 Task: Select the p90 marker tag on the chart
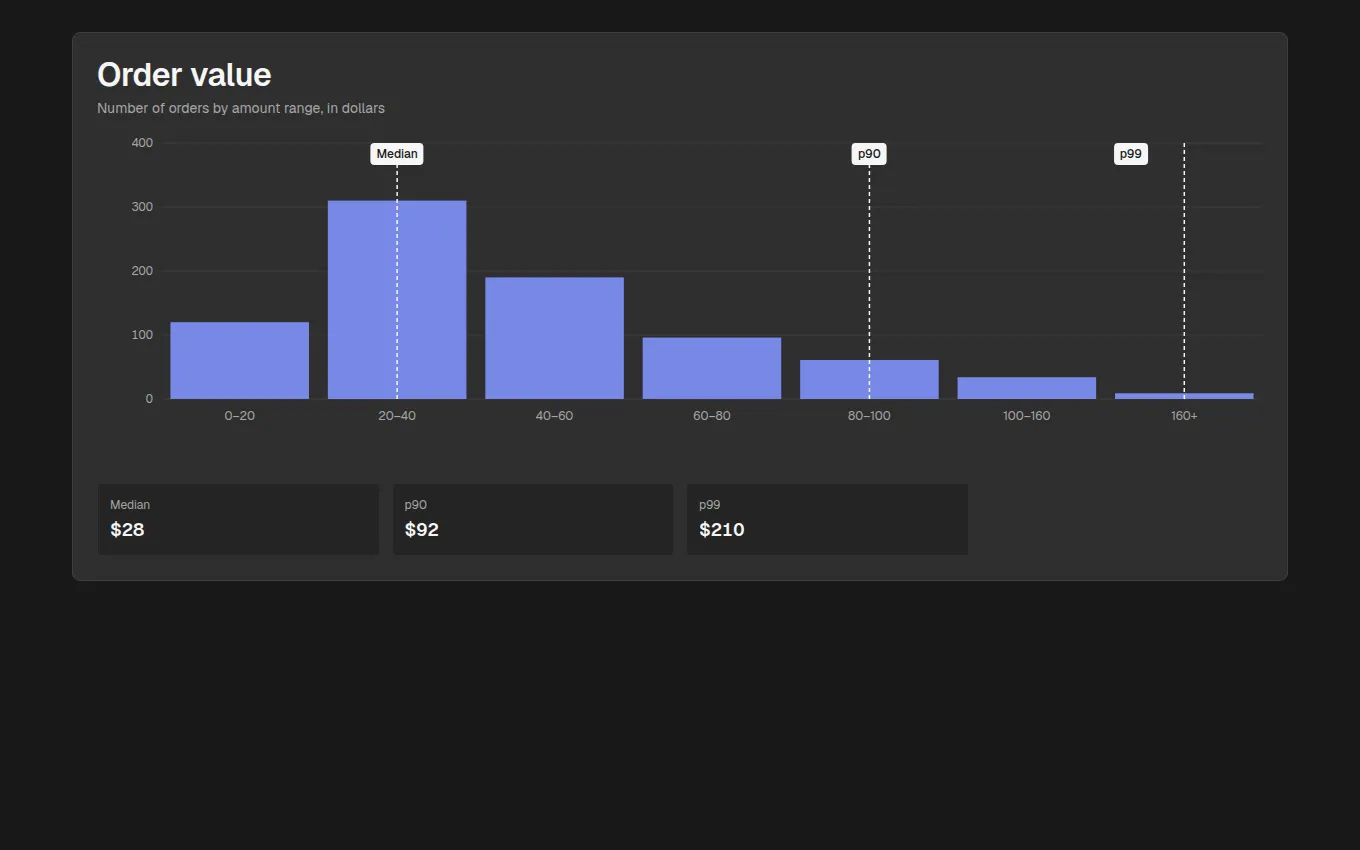869,154
